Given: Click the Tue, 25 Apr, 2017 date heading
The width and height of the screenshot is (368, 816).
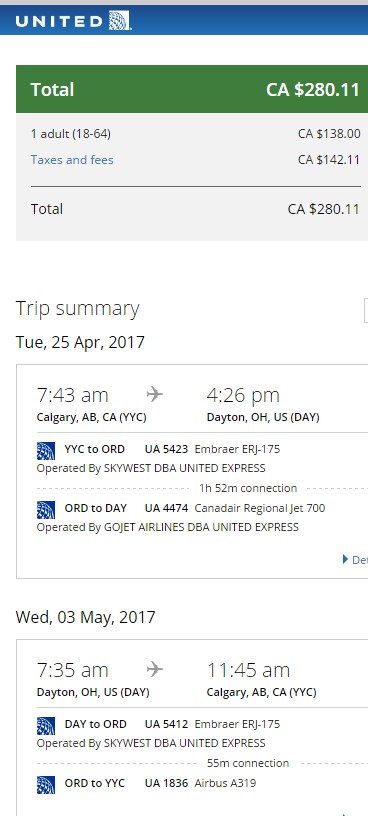Looking at the screenshot, I should pos(80,342).
